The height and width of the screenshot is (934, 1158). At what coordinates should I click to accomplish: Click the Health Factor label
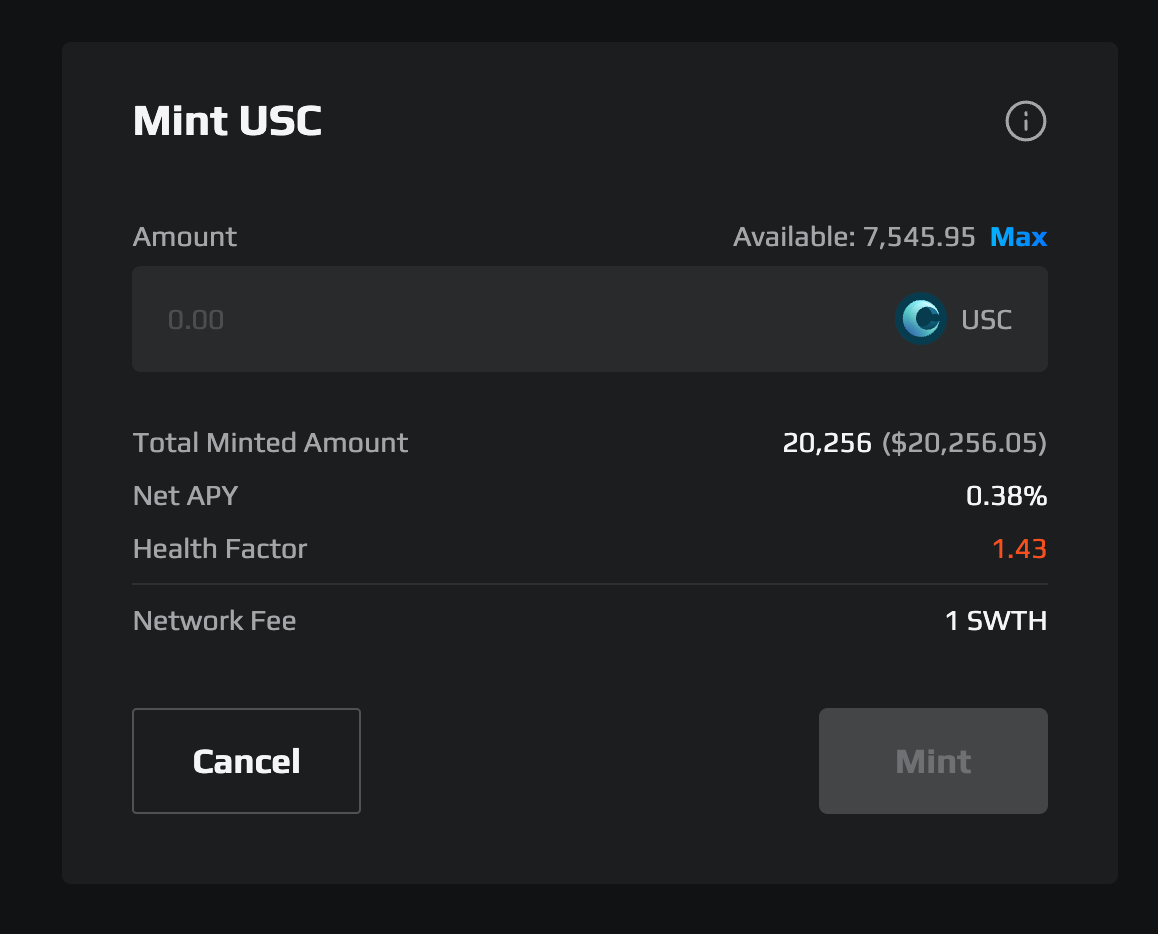tap(220, 549)
